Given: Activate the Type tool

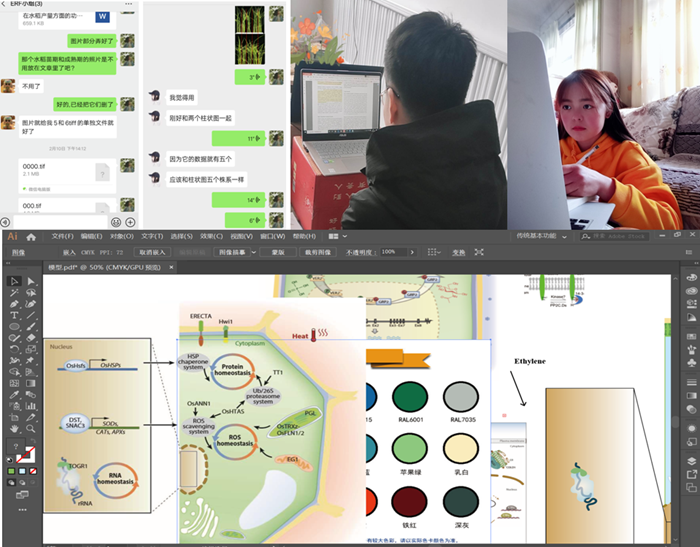Looking at the screenshot, I should (14, 315).
